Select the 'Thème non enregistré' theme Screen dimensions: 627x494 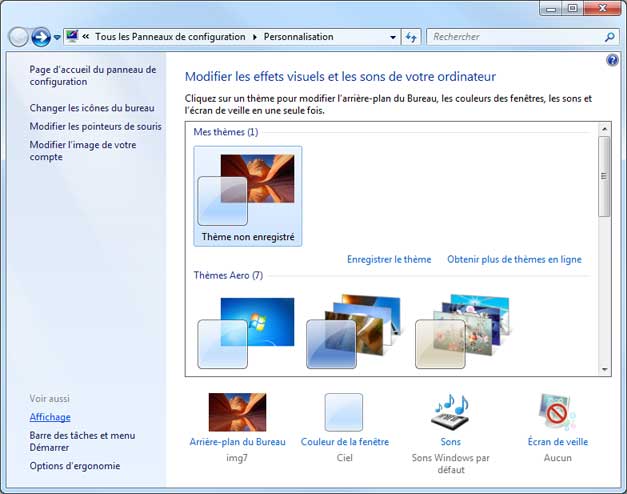click(248, 196)
